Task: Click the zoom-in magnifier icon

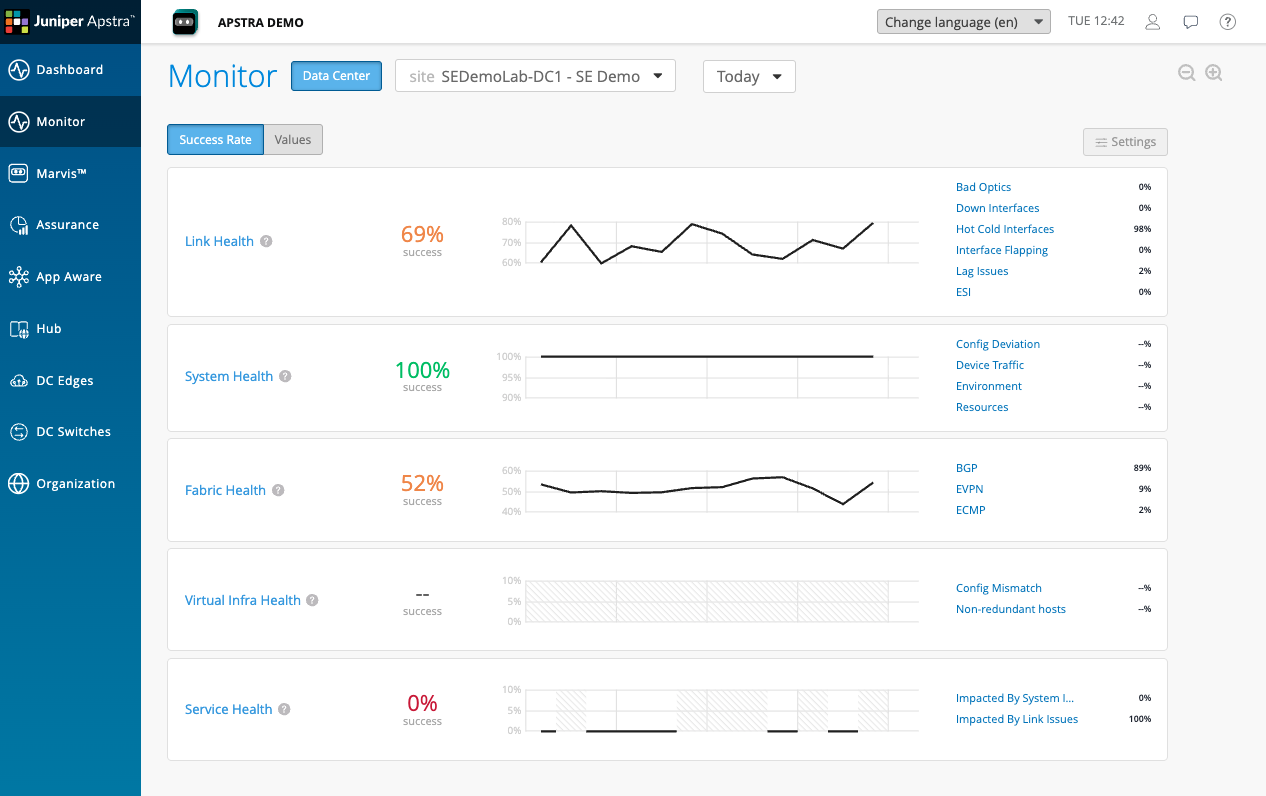Action: 1214,72
